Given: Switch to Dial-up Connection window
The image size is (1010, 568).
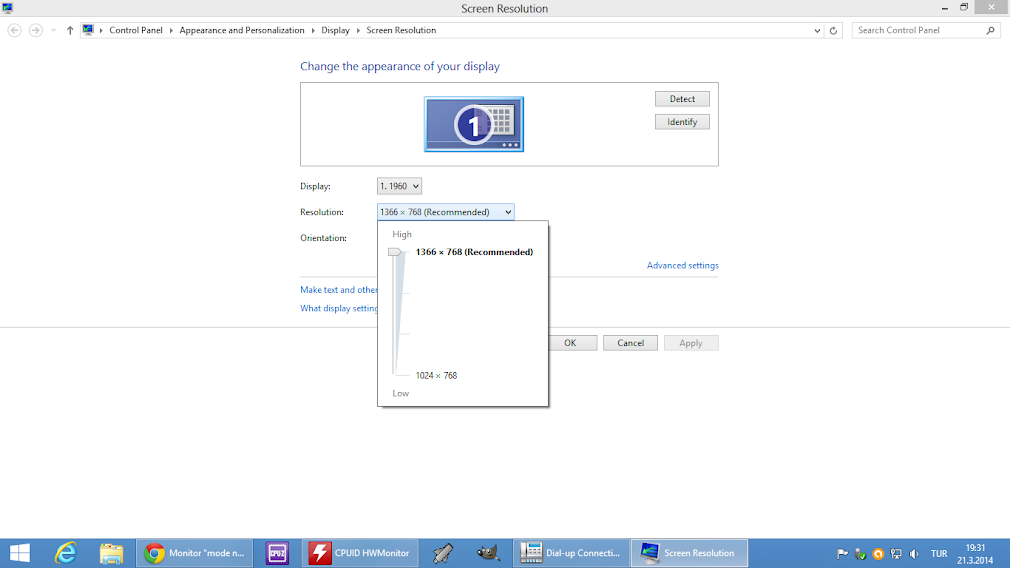Looking at the screenshot, I should click(571, 553).
